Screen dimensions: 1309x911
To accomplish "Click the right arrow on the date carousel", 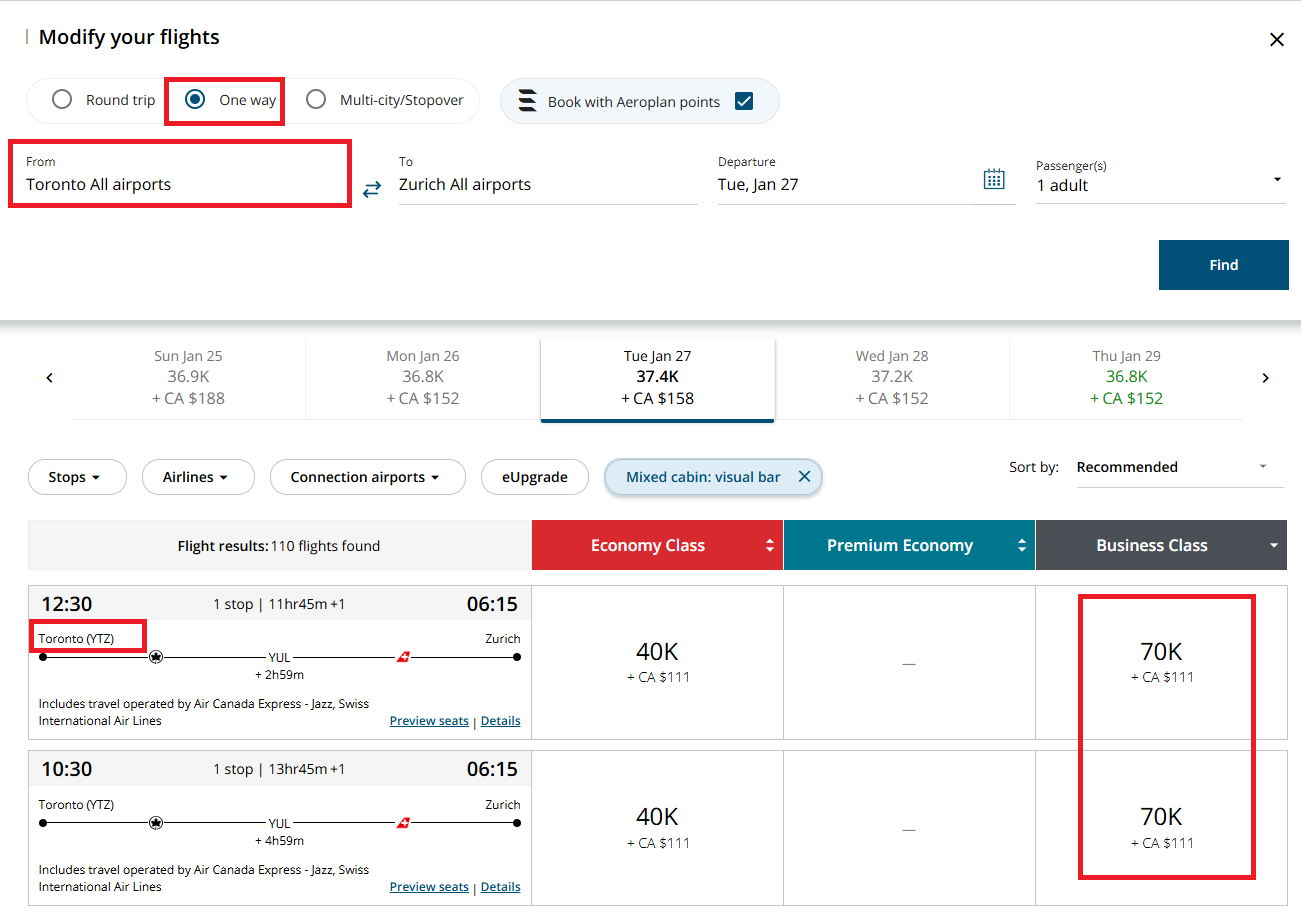I will coord(1265,377).
